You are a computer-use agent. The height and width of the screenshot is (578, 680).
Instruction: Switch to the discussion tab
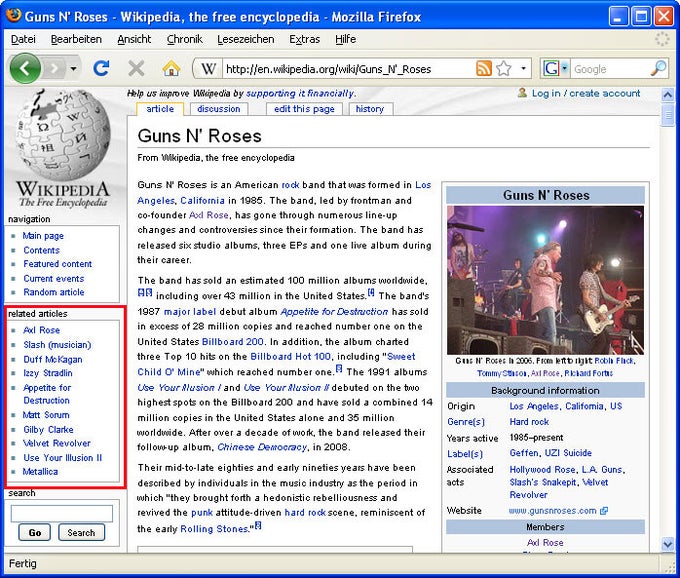(x=218, y=109)
